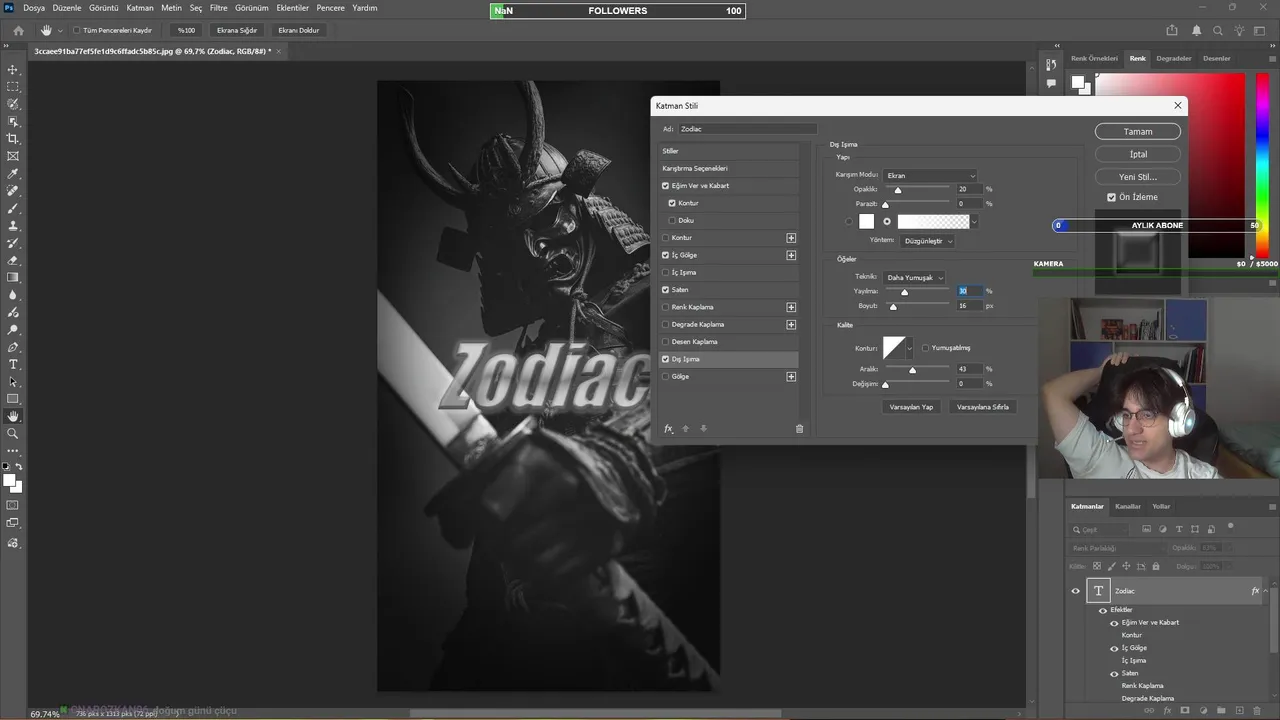Enable the Desen Kaplama checkbox

pyautogui.click(x=666, y=342)
